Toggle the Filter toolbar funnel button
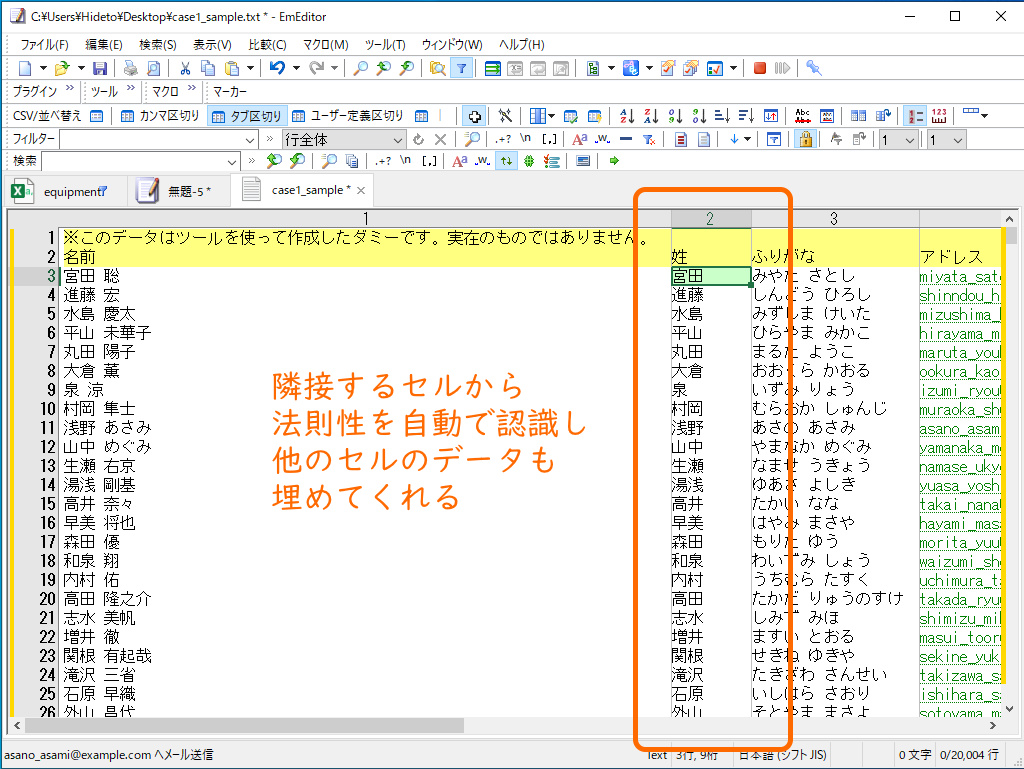Viewport: 1024px width, 769px height. tap(462, 68)
